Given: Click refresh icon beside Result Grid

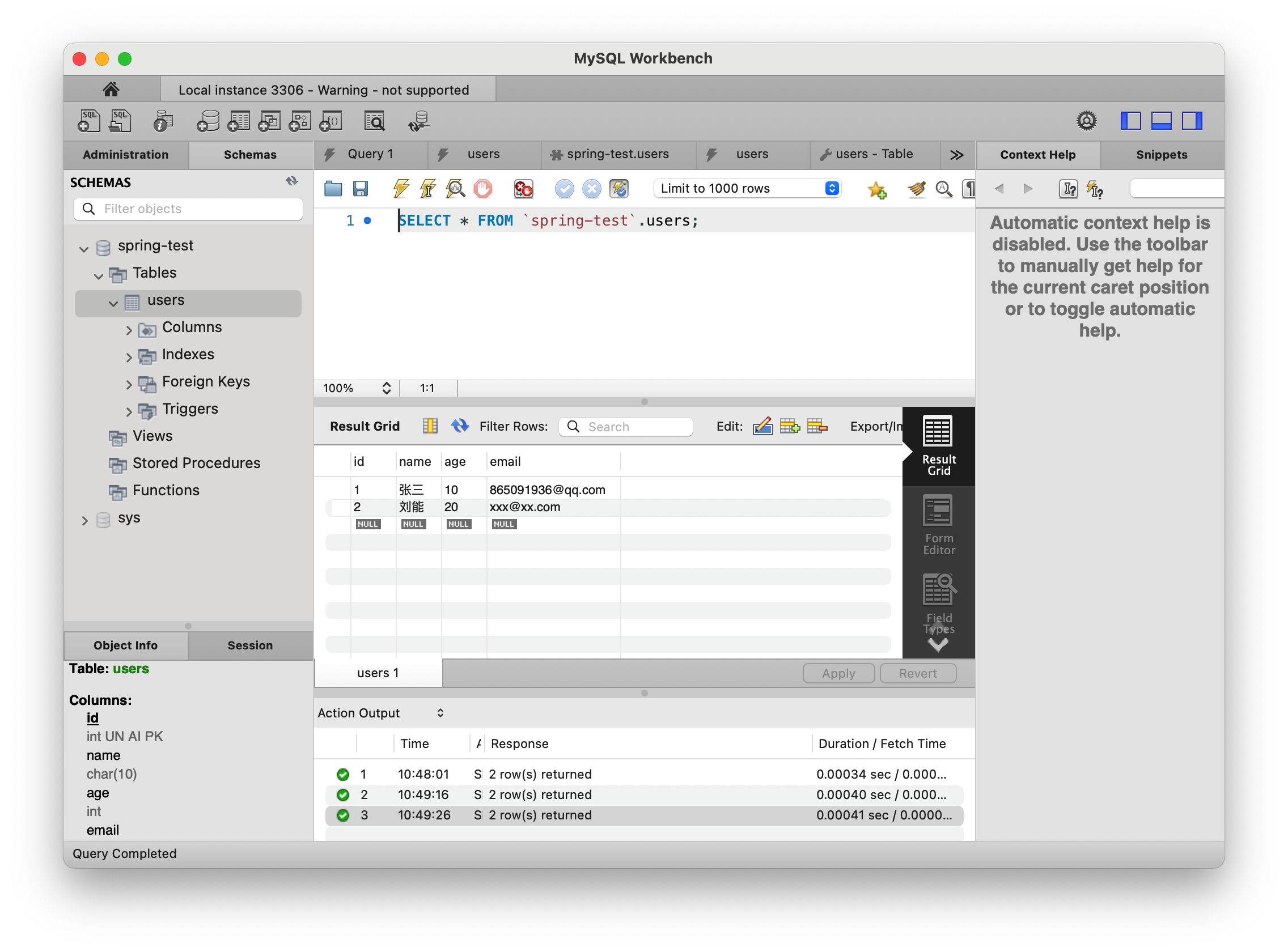Looking at the screenshot, I should point(460,426).
